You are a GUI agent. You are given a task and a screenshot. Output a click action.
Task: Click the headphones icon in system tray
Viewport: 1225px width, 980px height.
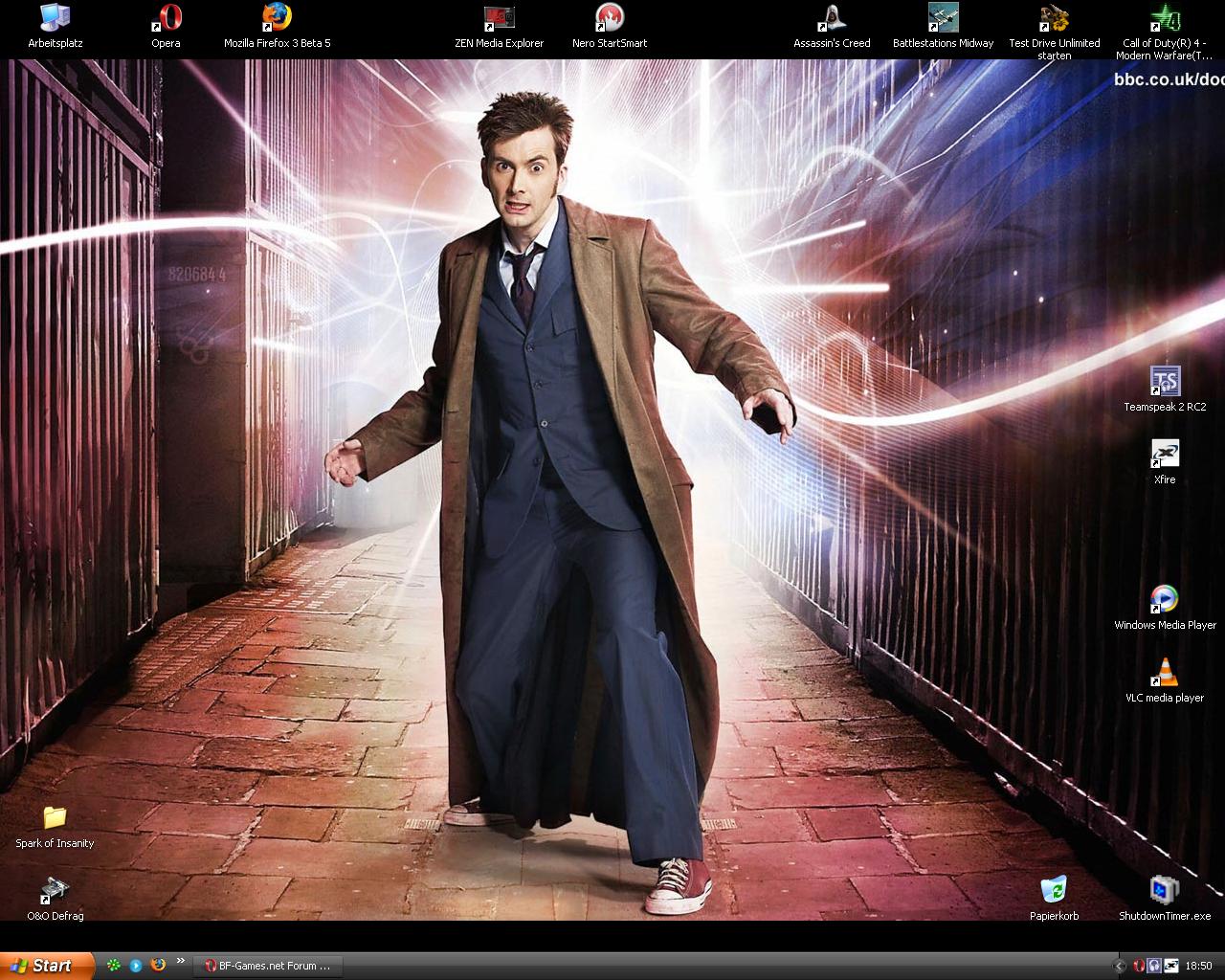pos(1155,966)
